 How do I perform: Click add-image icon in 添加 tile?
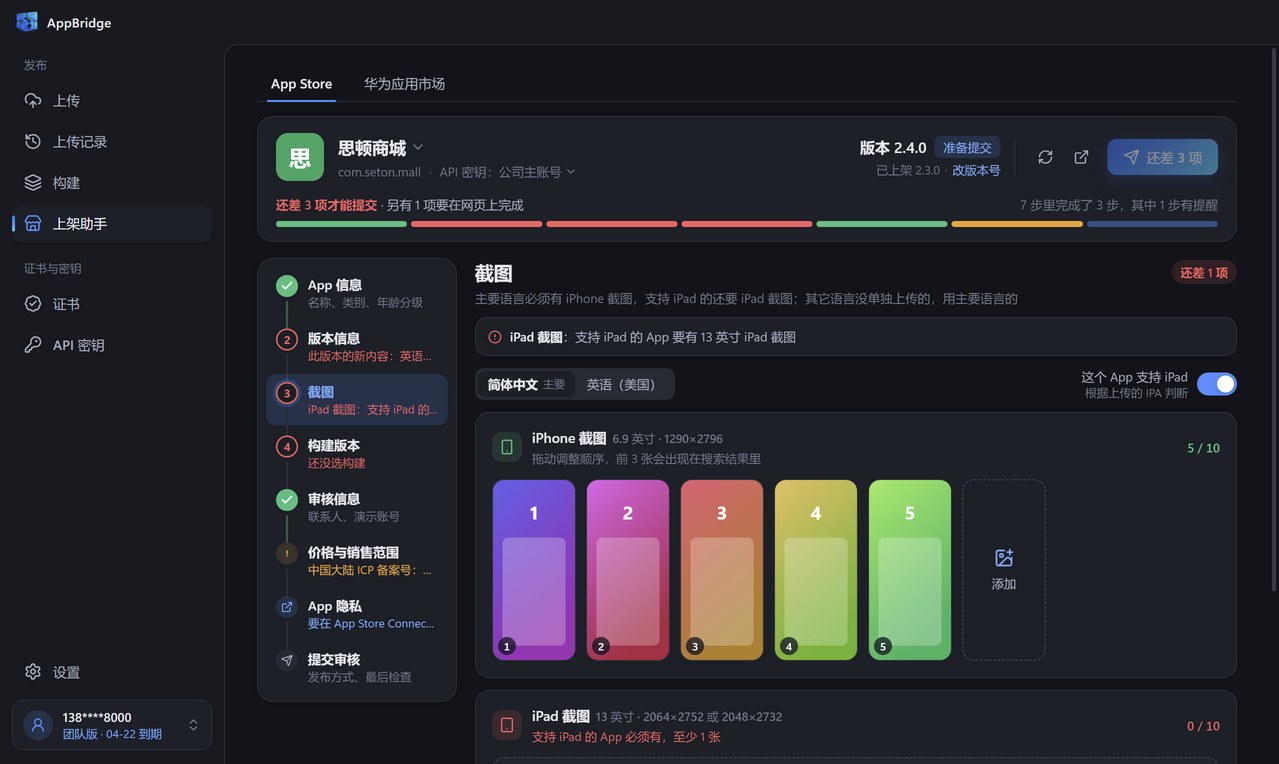coord(1004,558)
